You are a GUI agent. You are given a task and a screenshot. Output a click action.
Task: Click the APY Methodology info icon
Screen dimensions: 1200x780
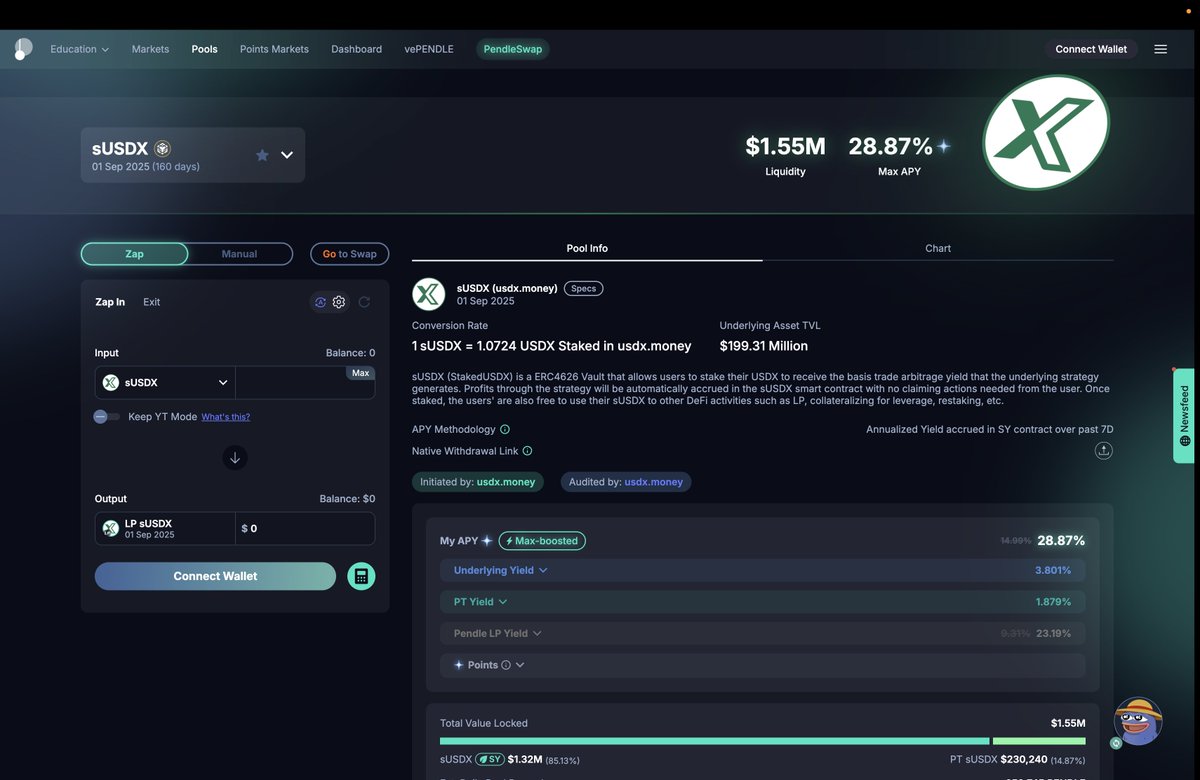pos(505,429)
